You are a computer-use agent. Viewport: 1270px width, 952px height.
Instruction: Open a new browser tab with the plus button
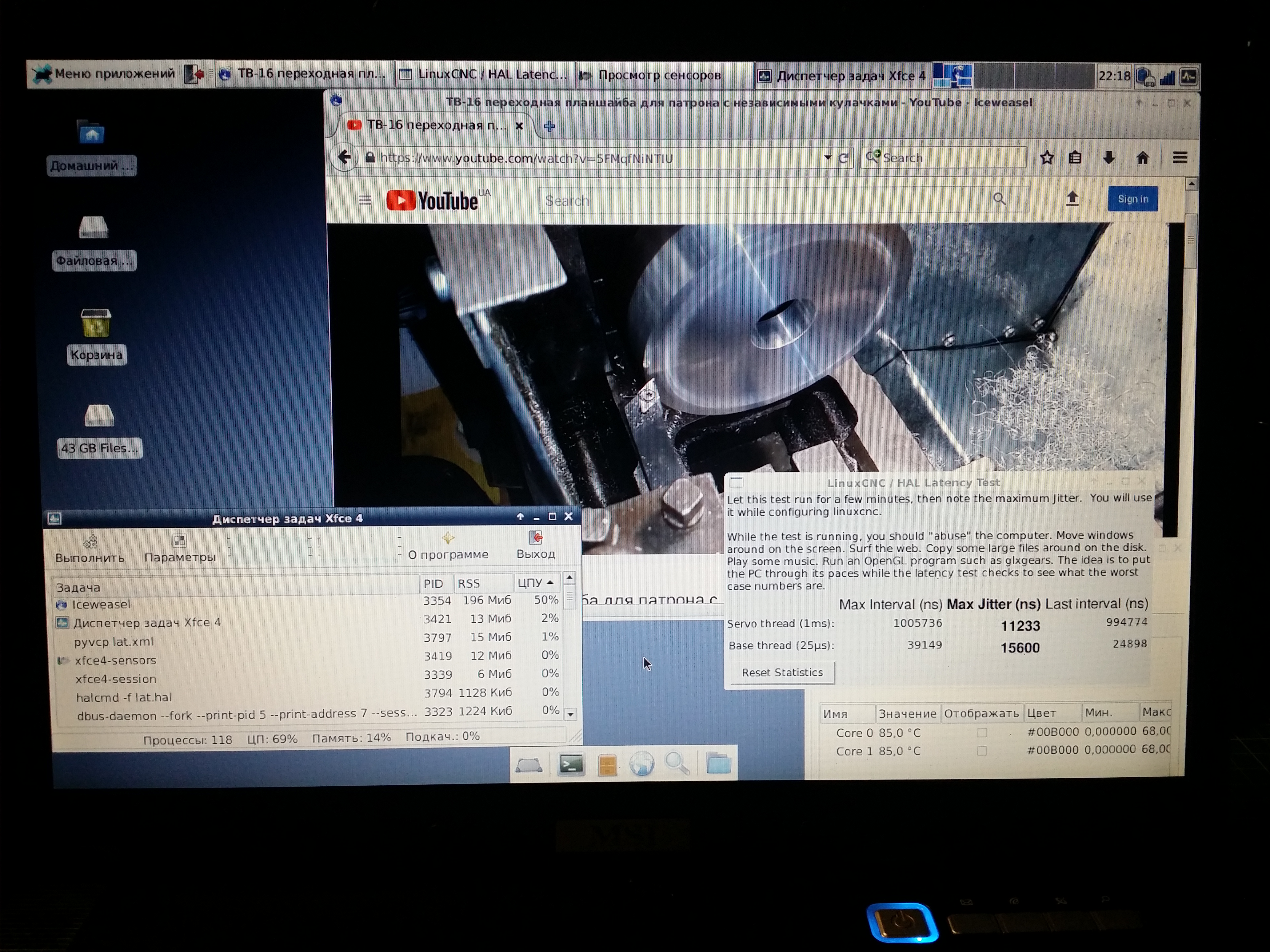[x=549, y=126]
